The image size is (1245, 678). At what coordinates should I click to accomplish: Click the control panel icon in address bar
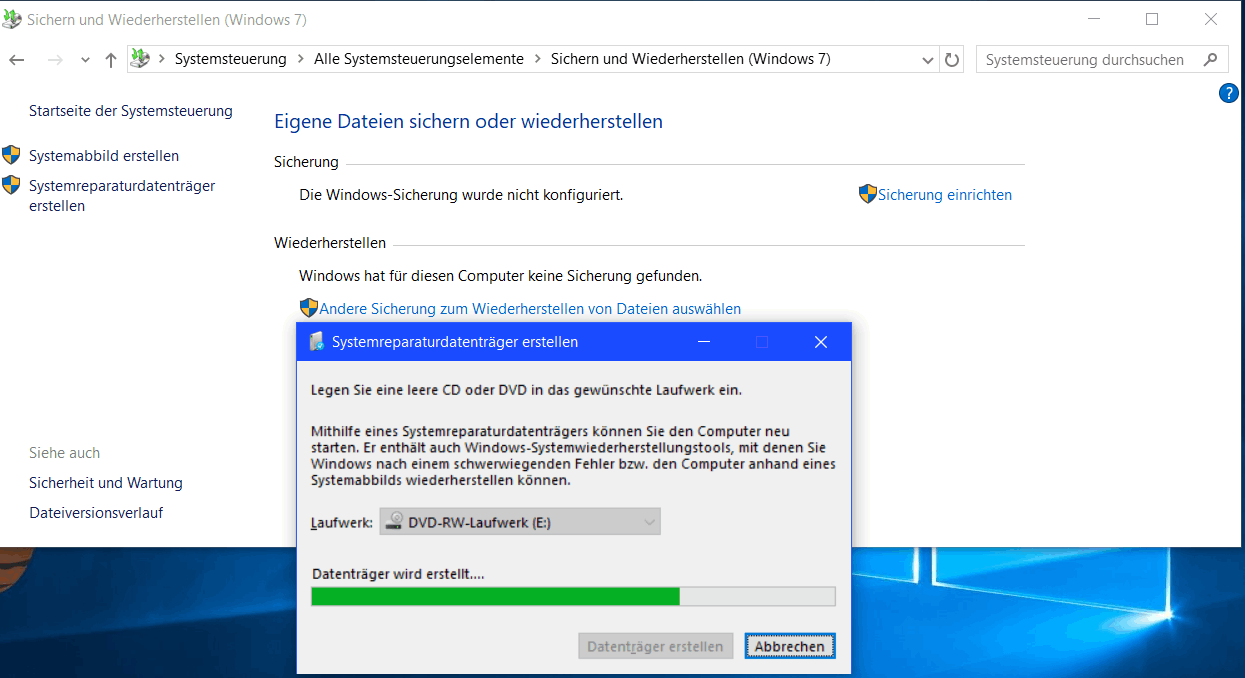pos(141,59)
